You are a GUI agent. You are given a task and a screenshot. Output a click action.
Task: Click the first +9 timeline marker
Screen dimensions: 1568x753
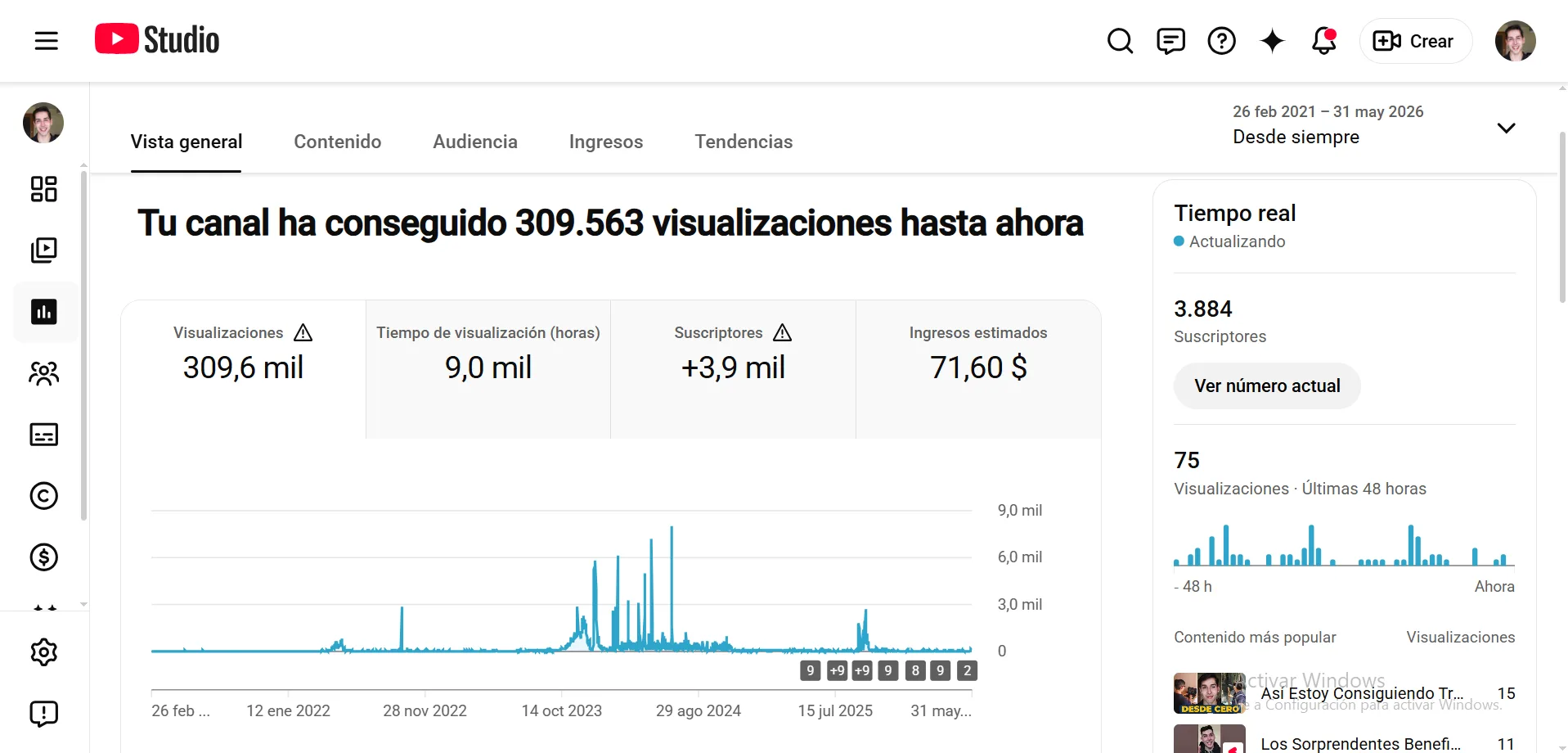837,670
